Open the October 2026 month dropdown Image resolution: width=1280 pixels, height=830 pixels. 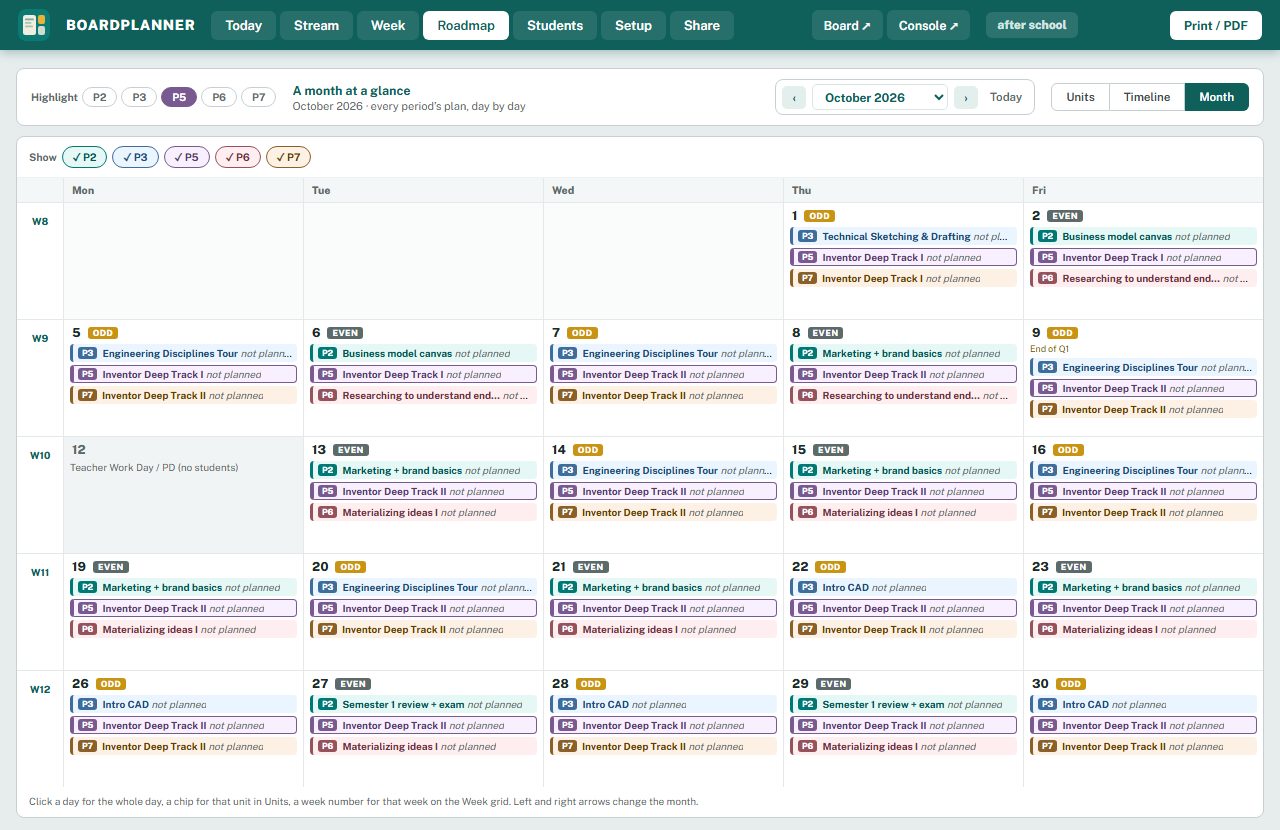[880, 97]
